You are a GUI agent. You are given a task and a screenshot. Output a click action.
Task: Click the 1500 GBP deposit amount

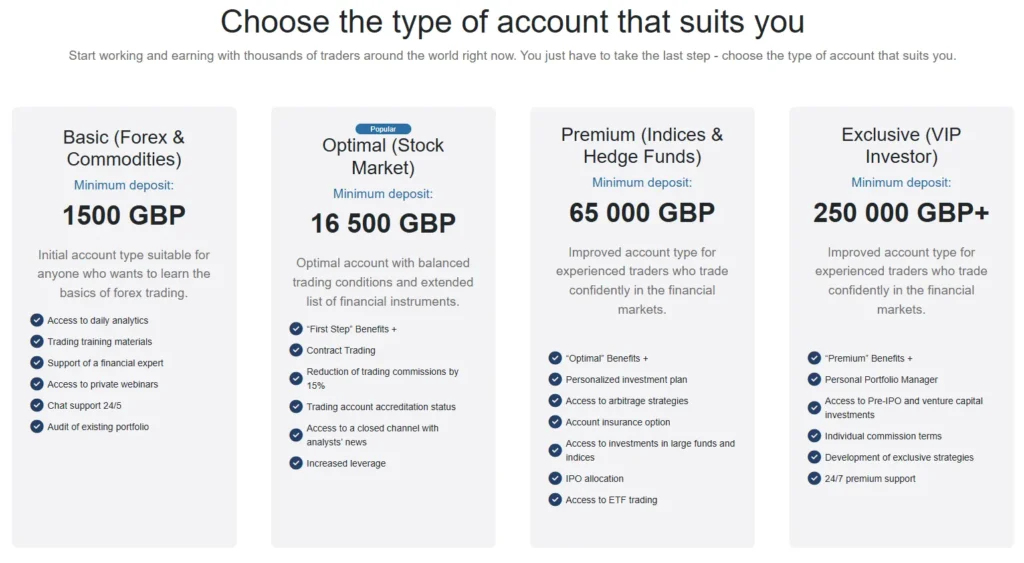point(124,215)
